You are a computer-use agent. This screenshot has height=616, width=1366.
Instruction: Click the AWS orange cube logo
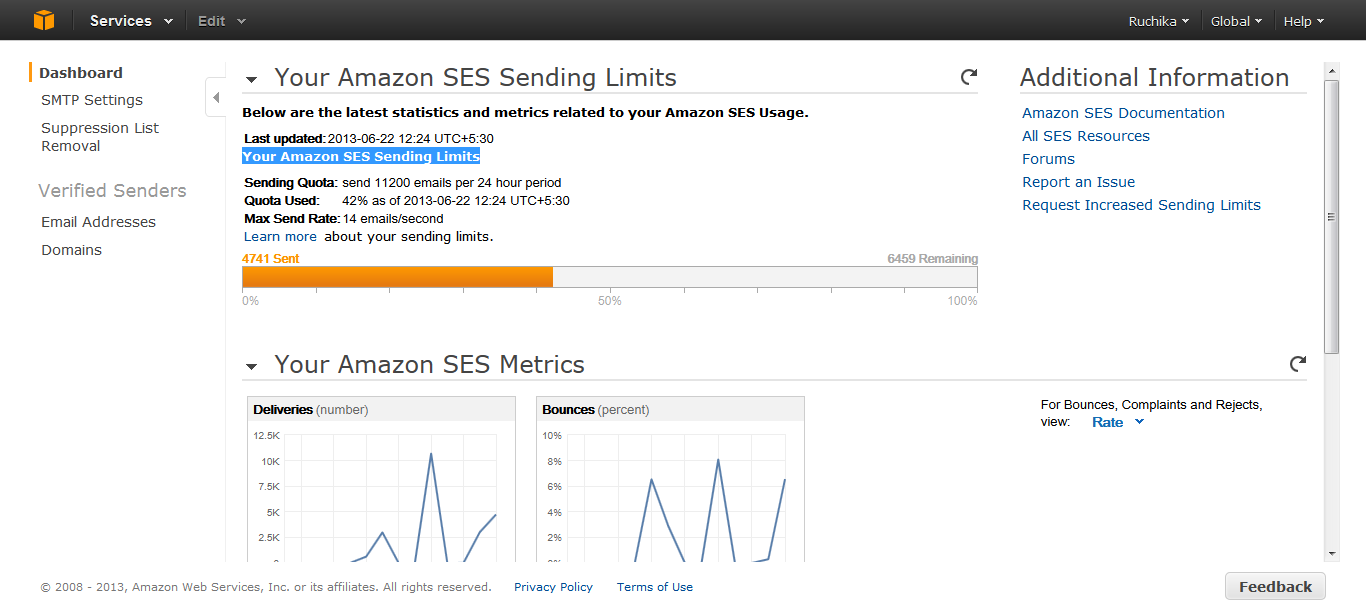click(x=43, y=20)
